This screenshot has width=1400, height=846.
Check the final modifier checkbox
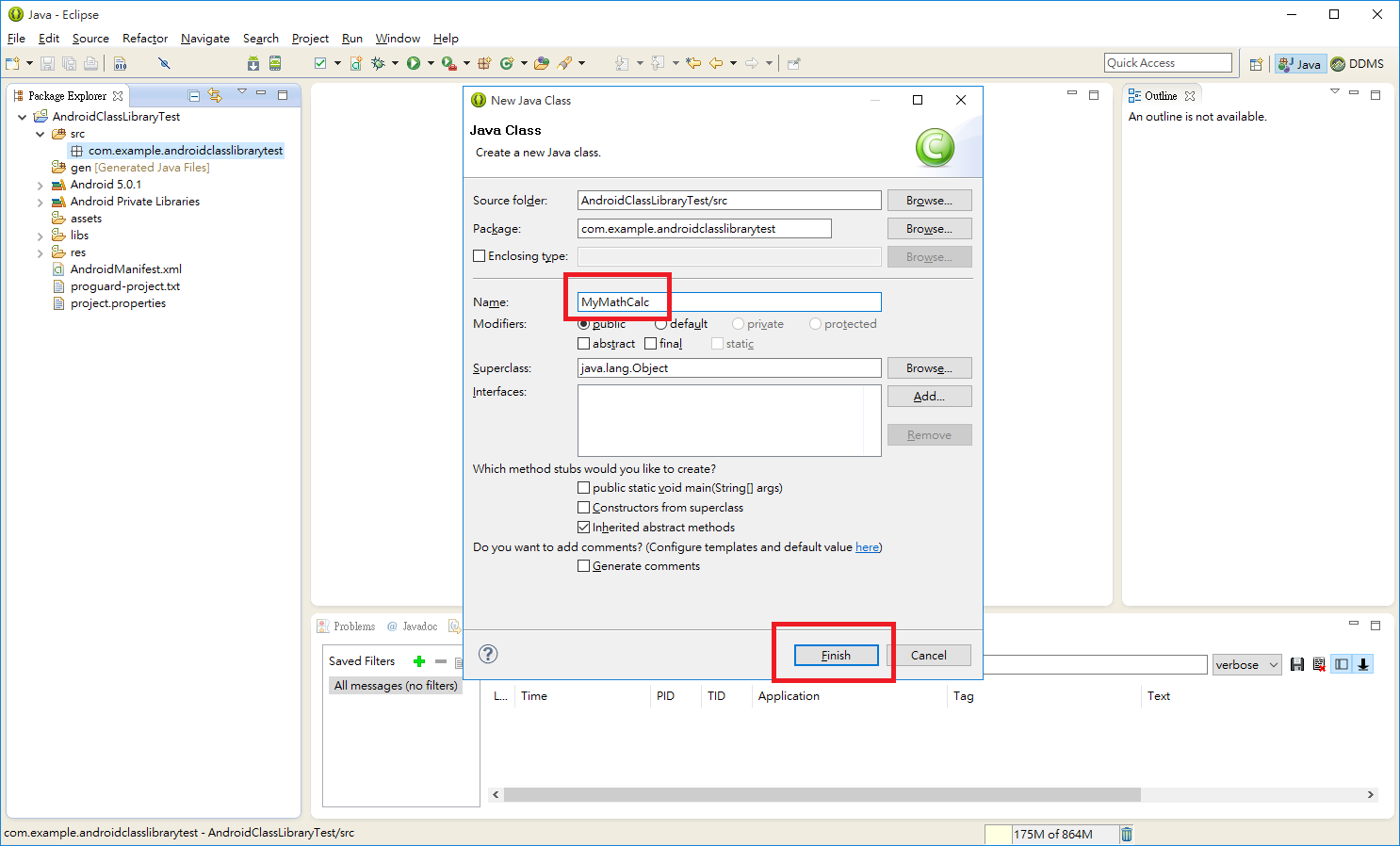[651, 344]
